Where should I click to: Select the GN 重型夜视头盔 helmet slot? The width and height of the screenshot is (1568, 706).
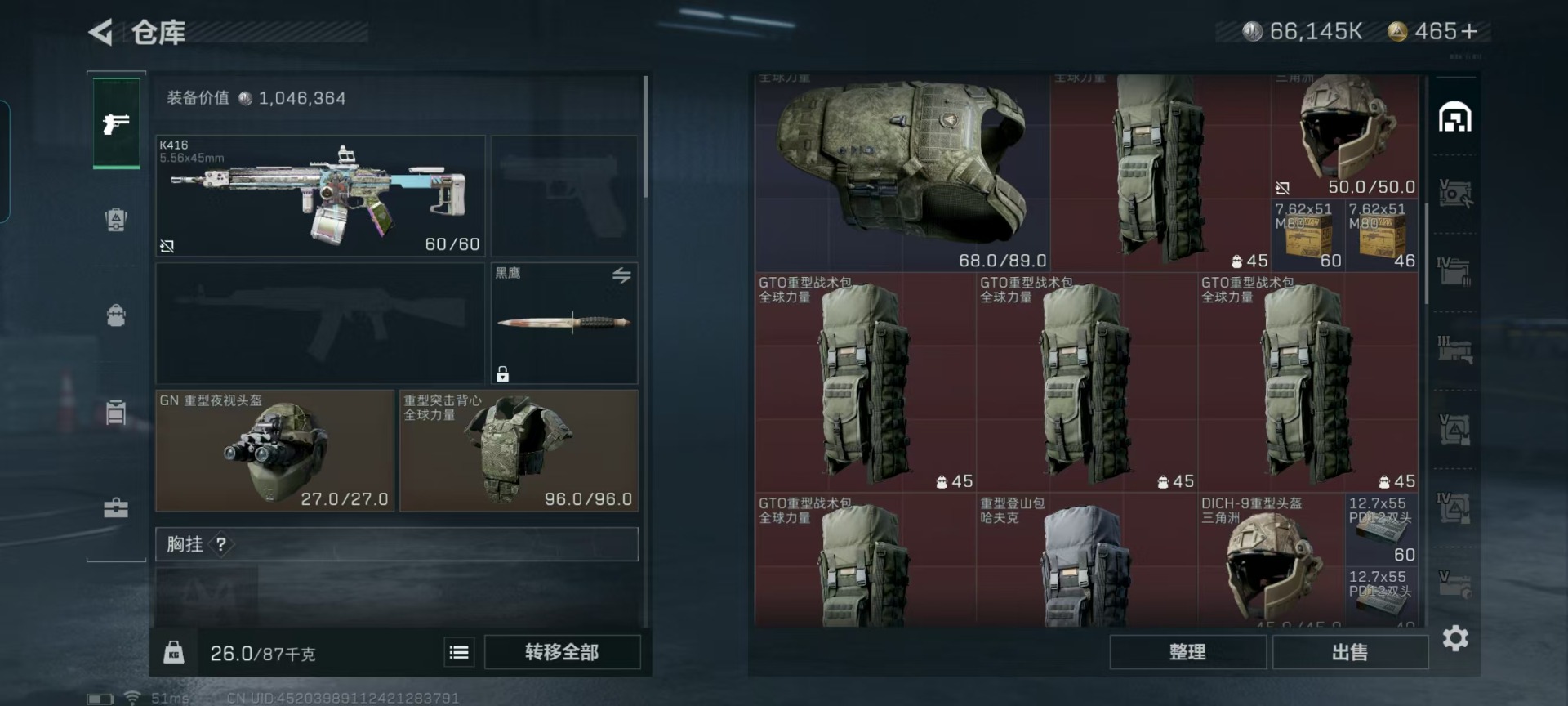point(275,451)
